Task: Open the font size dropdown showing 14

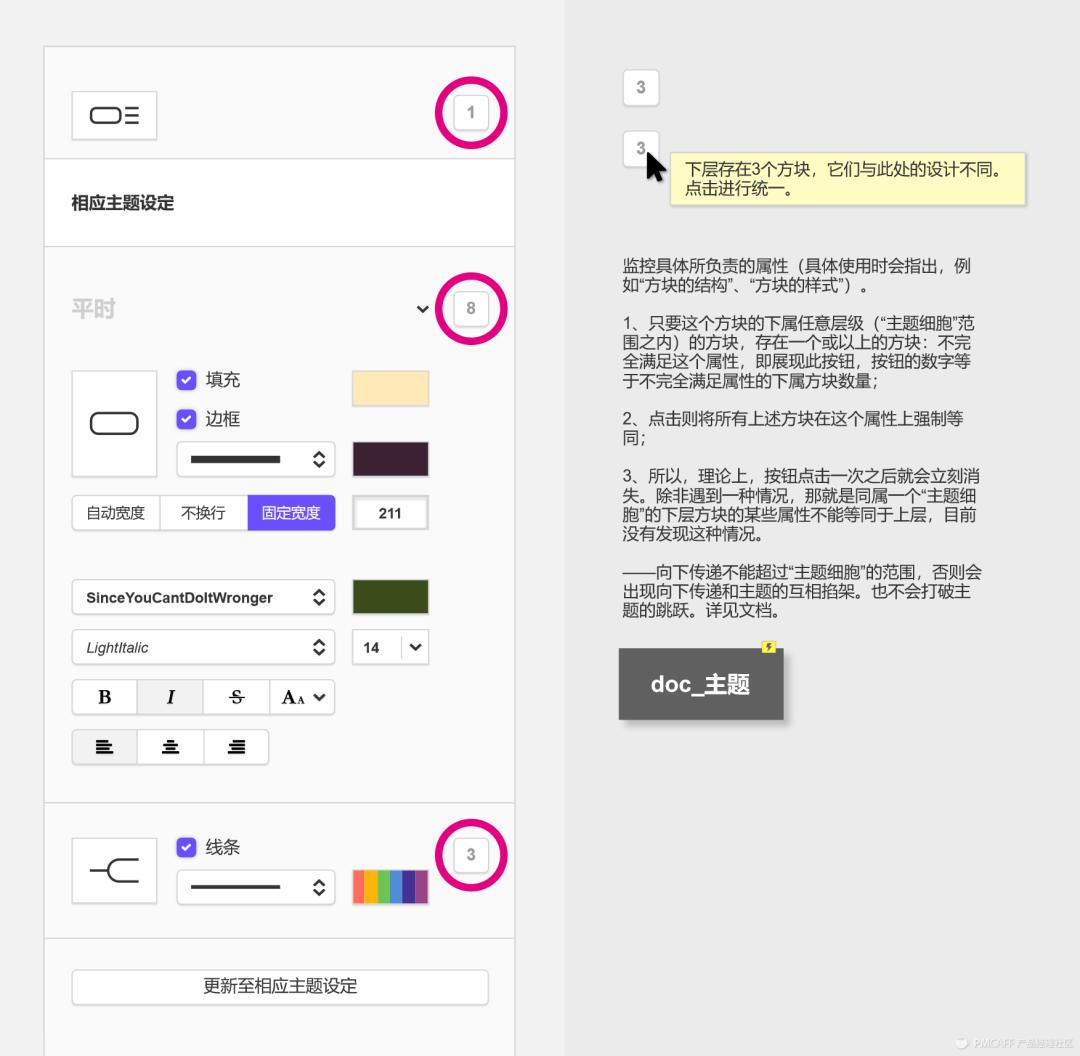Action: pos(390,647)
